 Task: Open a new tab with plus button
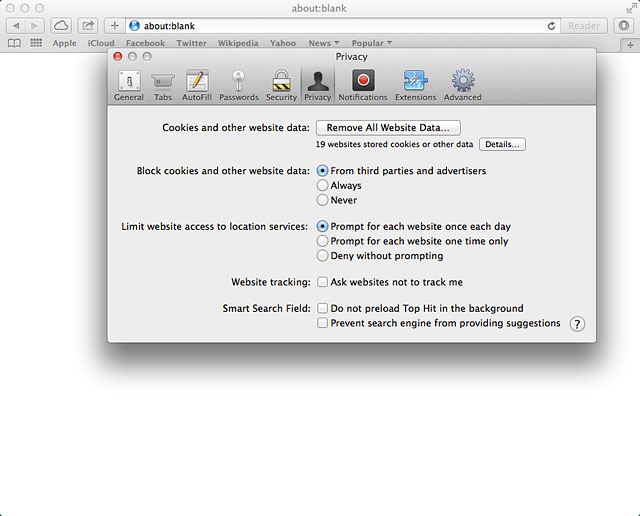point(630,45)
